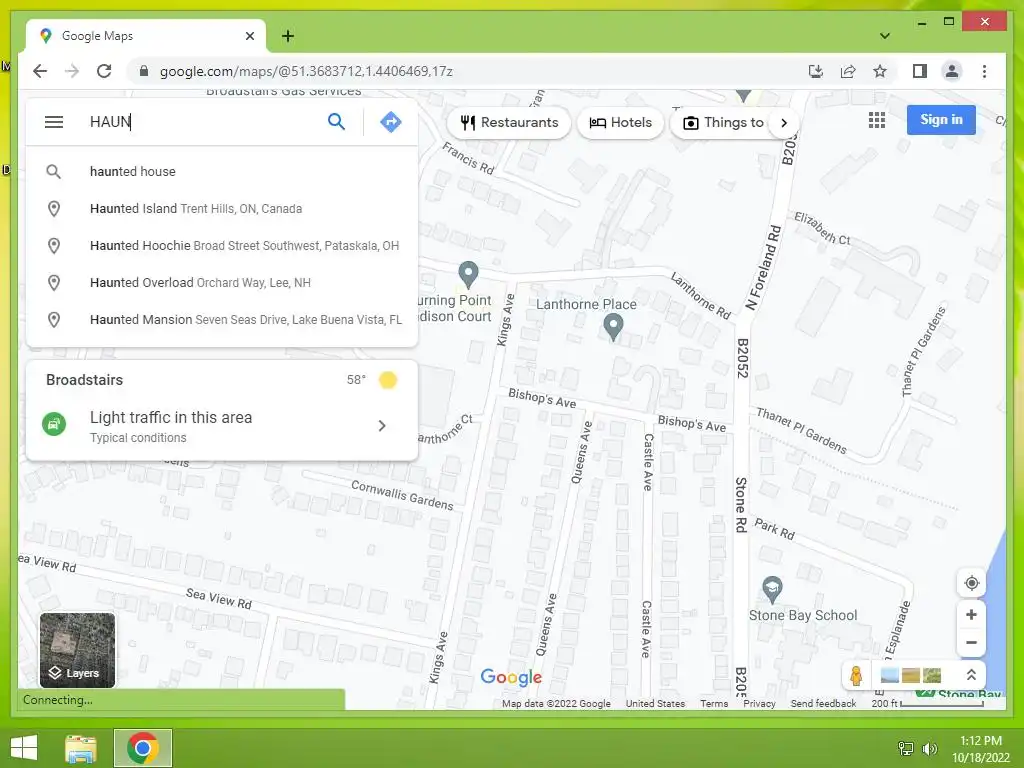The height and width of the screenshot is (768, 1024).
Task: Reload the Google Maps page
Action: (x=104, y=71)
